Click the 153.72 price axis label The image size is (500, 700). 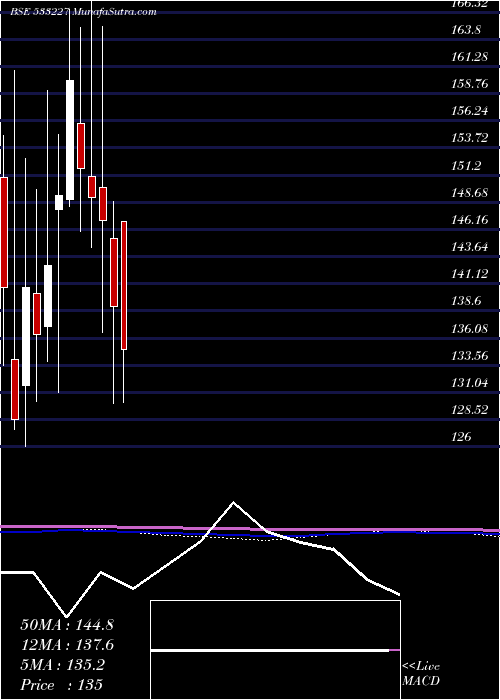click(x=470, y=138)
